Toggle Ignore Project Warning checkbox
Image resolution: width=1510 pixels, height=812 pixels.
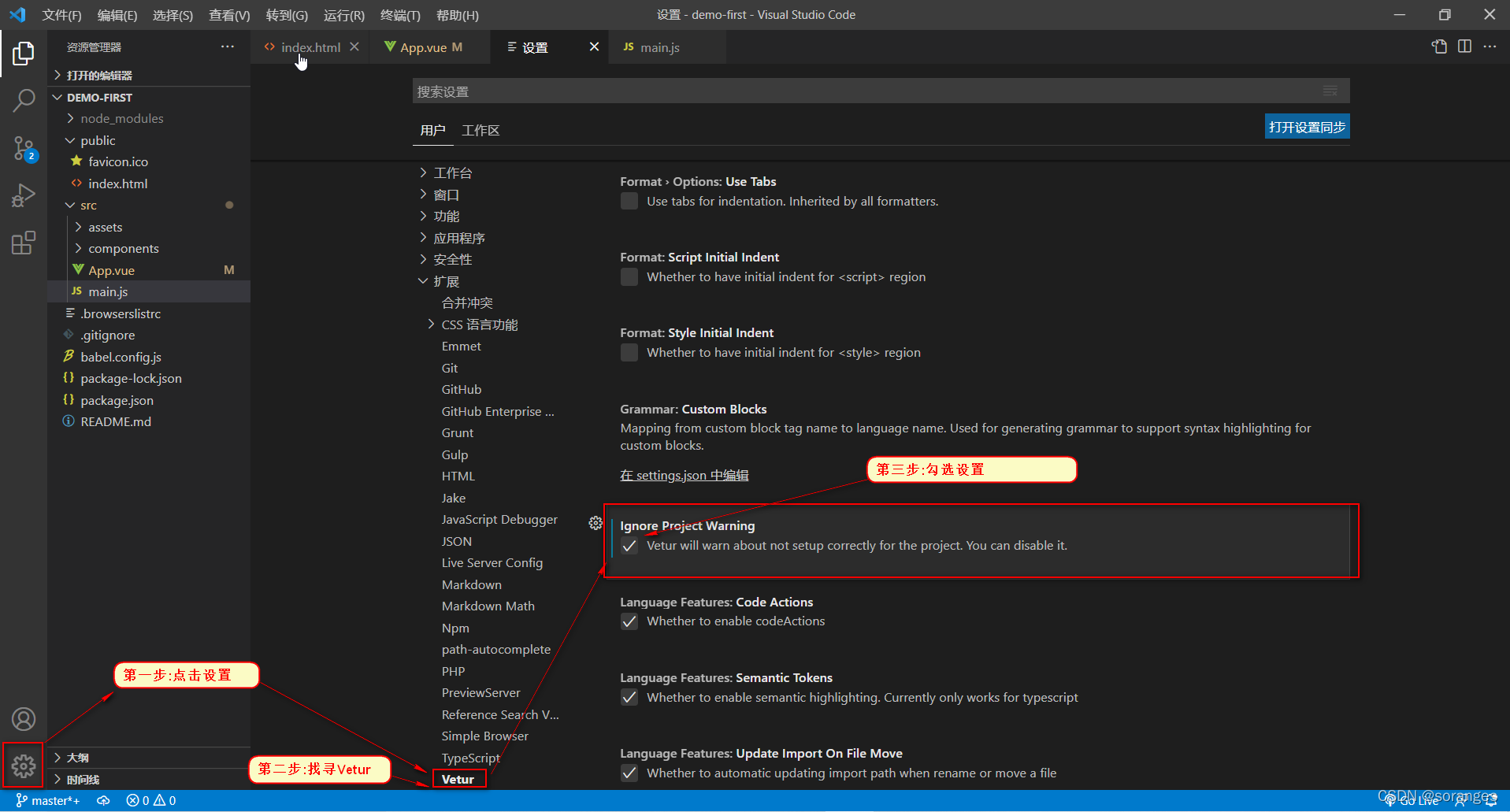tap(629, 546)
